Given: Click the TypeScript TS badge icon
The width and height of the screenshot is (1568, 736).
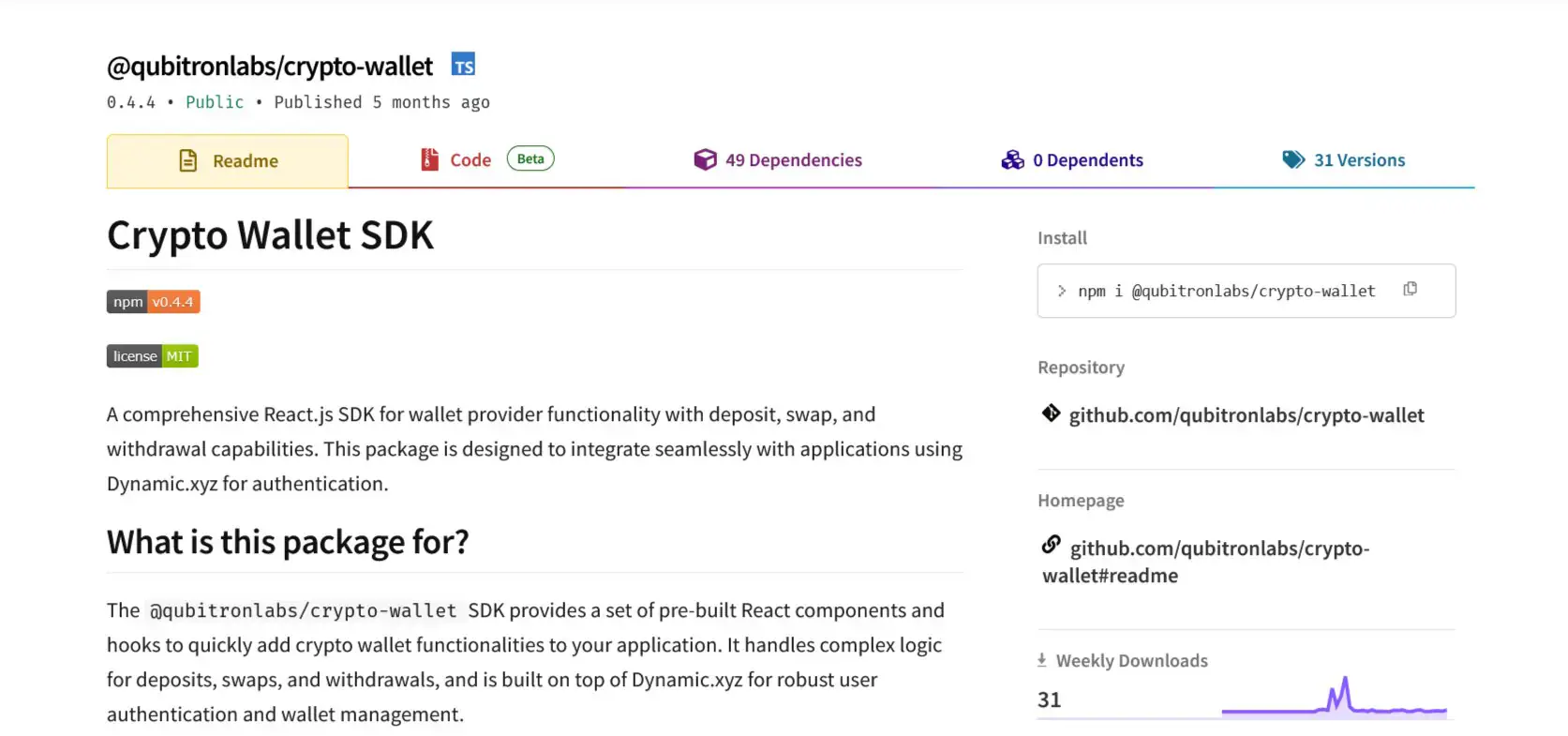Looking at the screenshot, I should pos(463,65).
